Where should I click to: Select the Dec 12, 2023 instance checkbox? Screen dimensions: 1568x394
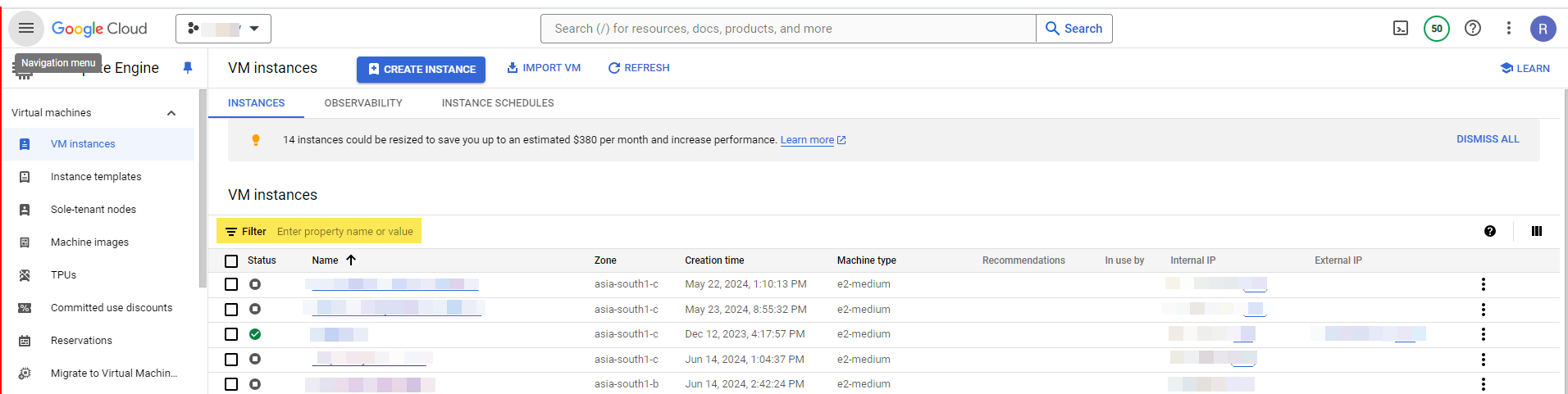(x=231, y=334)
